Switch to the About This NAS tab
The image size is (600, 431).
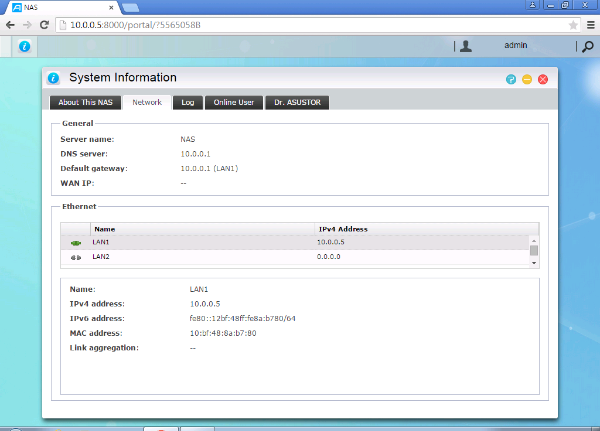[85, 103]
